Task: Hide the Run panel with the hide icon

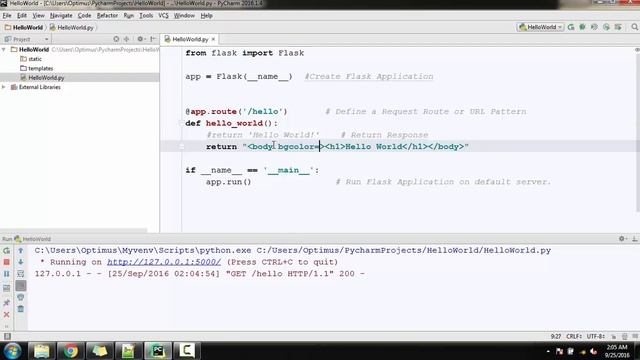Action: (635, 239)
